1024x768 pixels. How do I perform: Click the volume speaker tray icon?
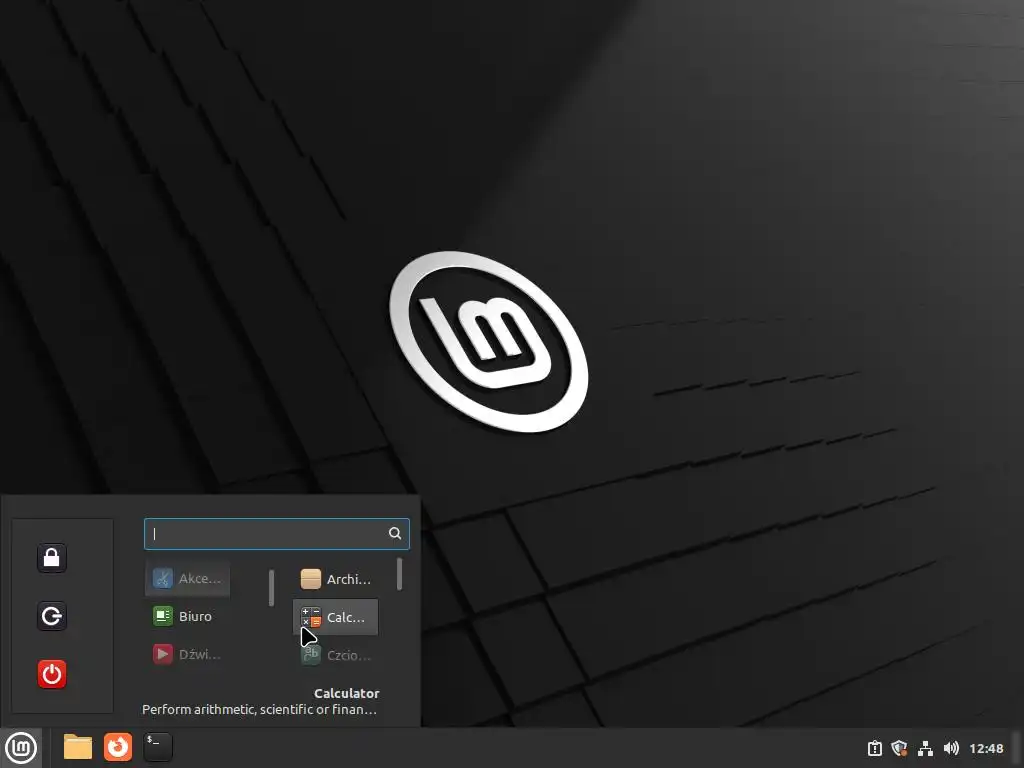coord(951,748)
